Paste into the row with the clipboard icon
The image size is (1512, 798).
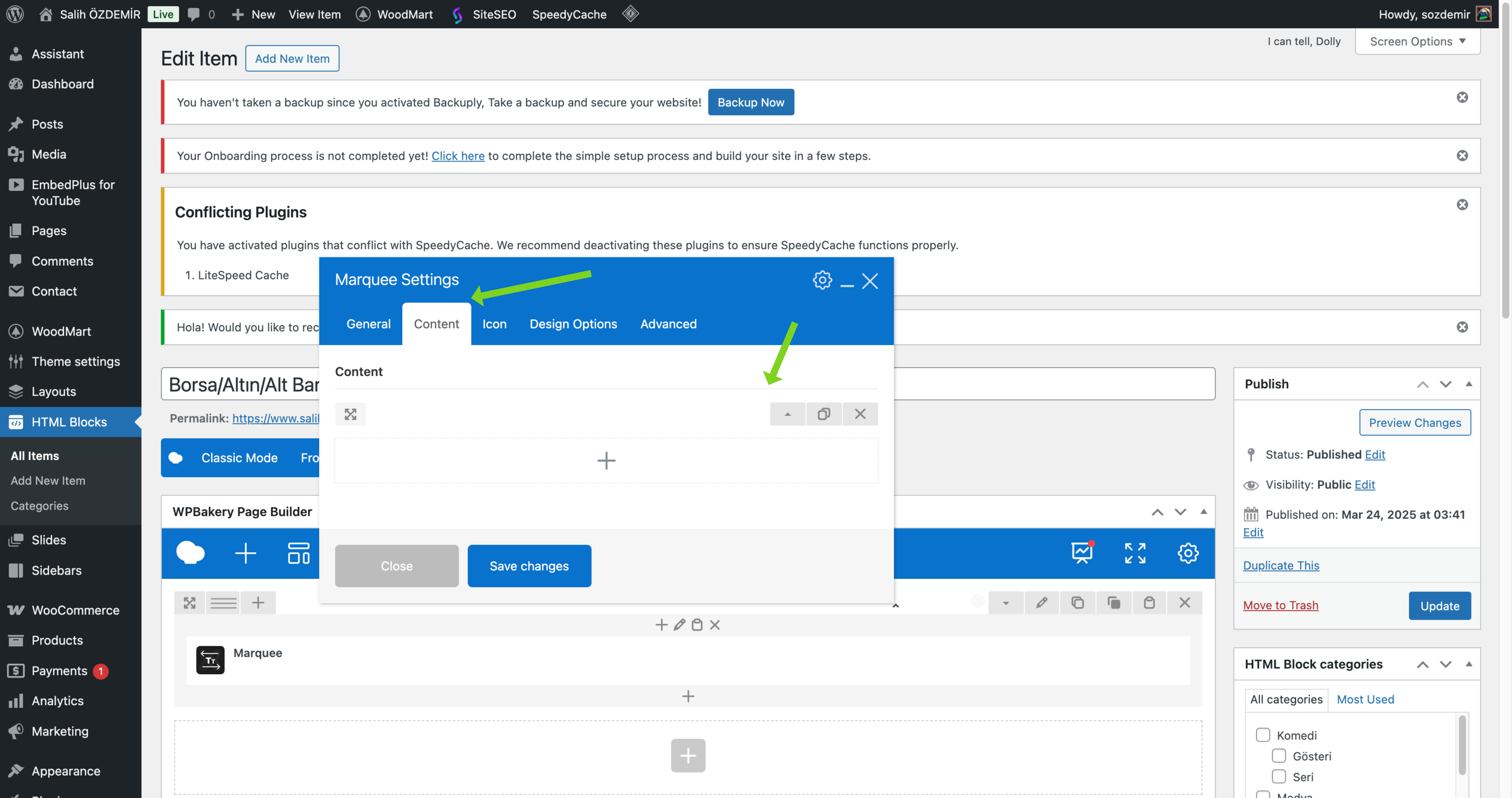1149,603
